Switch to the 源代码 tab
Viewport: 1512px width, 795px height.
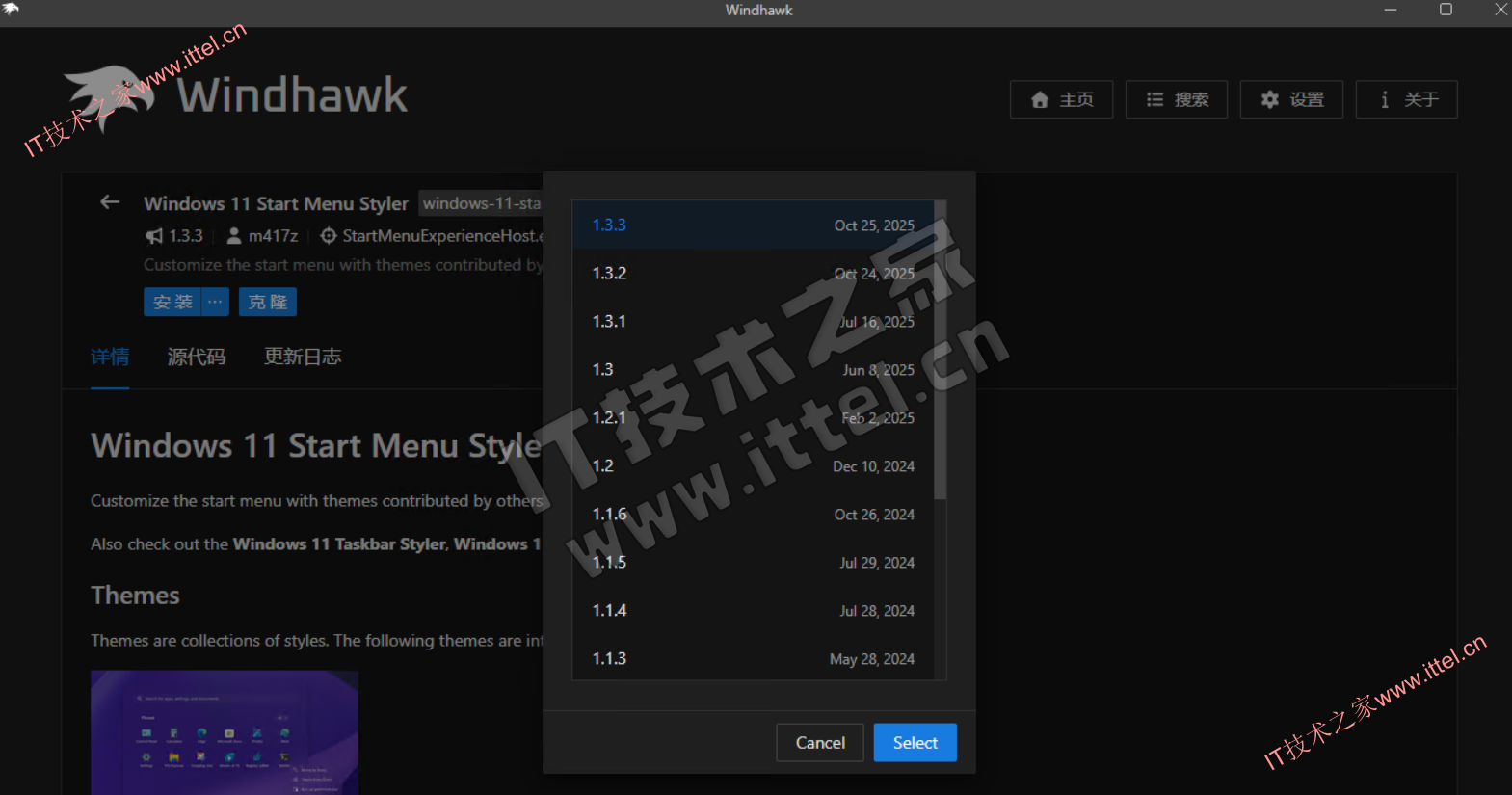click(x=197, y=357)
